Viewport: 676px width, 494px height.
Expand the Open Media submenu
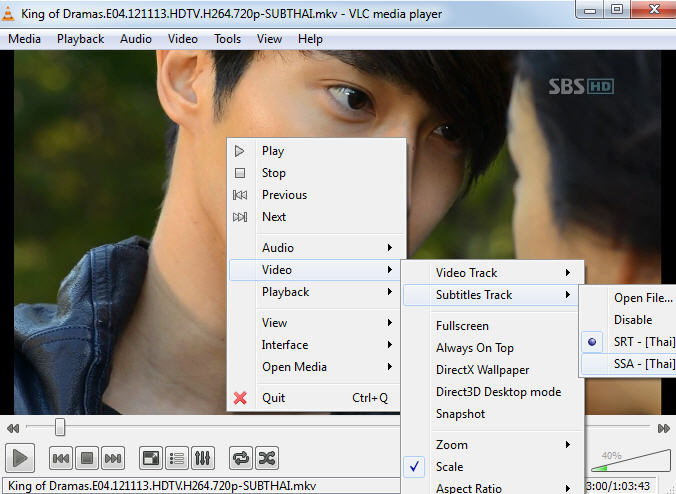pos(317,367)
